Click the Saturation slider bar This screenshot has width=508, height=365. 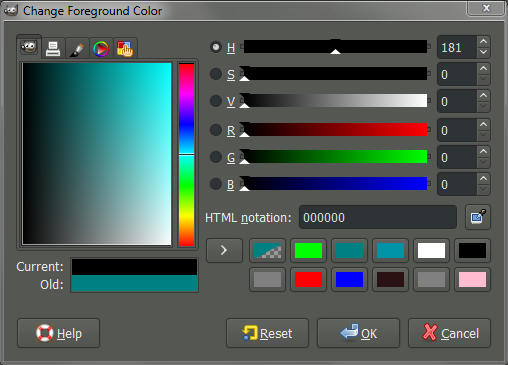tap(335, 74)
